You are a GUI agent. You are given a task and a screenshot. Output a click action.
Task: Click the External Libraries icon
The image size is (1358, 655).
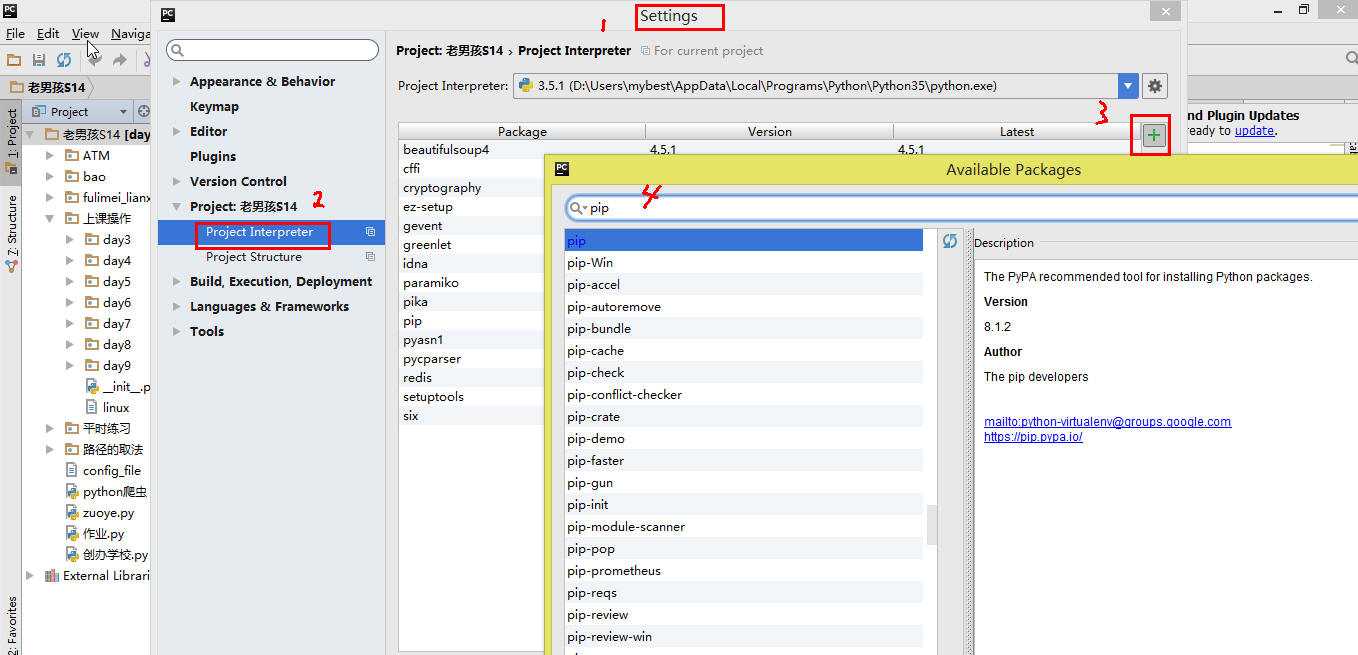point(52,575)
